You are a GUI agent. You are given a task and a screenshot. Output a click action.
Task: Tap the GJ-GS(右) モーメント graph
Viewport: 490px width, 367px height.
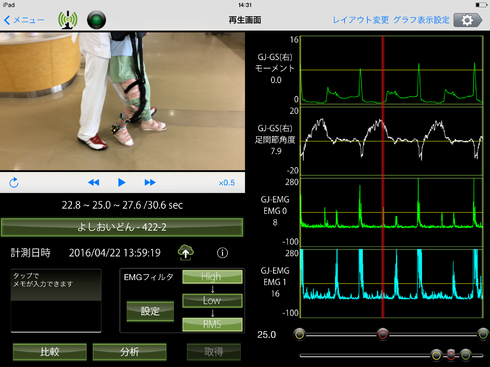pos(392,71)
